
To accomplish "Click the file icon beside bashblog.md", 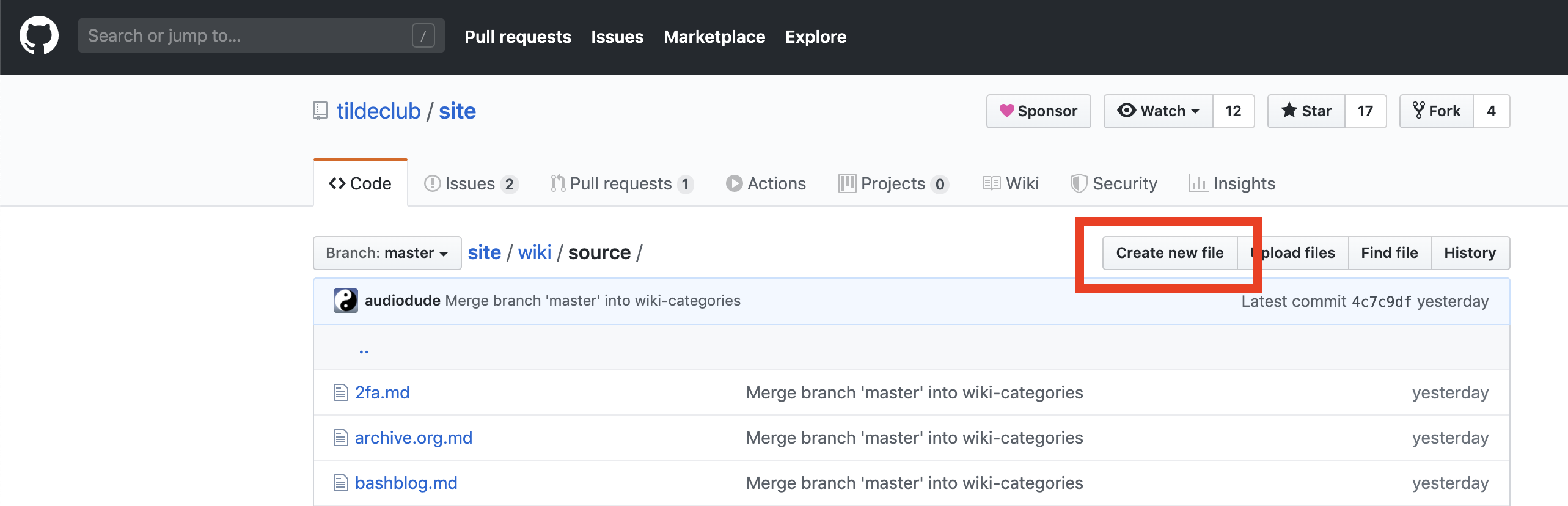I will pyautogui.click(x=340, y=483).
